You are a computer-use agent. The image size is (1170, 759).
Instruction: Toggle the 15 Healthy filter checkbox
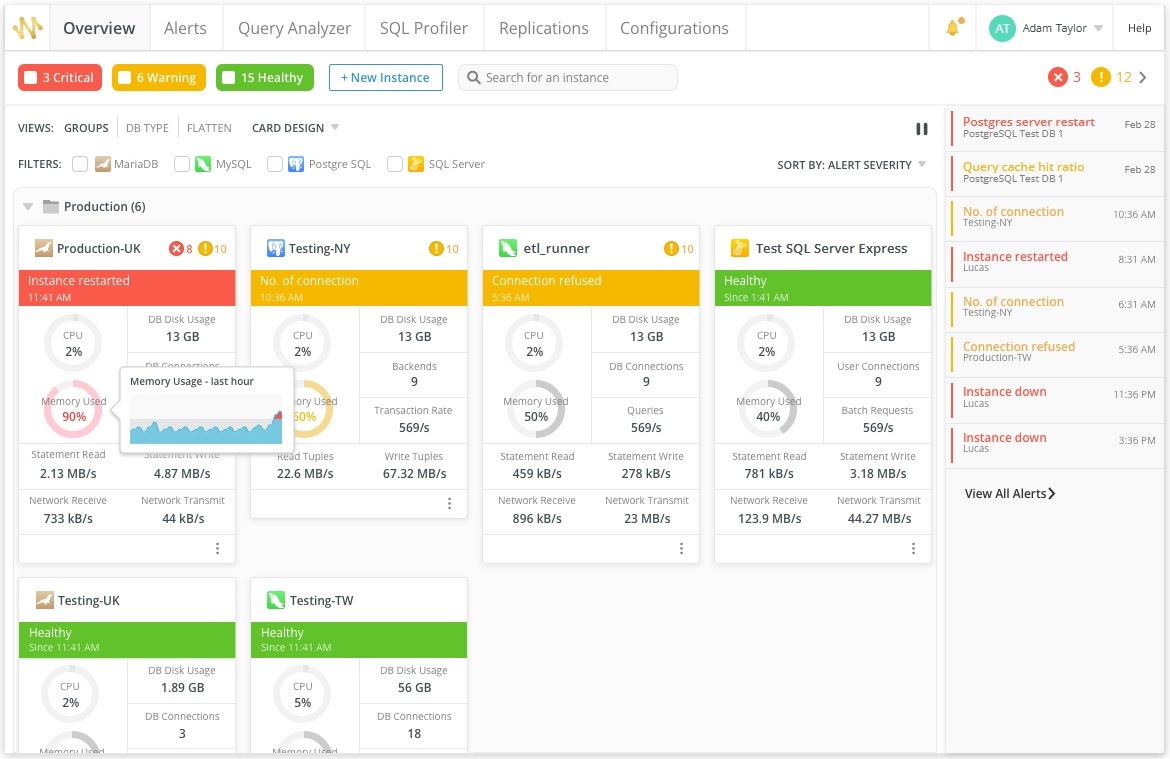229,78
